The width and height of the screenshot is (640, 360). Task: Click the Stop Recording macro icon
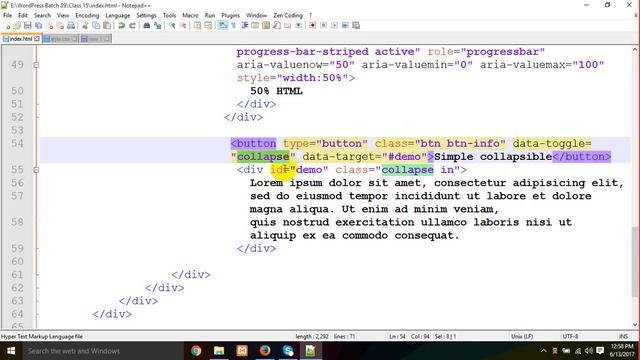323,25
